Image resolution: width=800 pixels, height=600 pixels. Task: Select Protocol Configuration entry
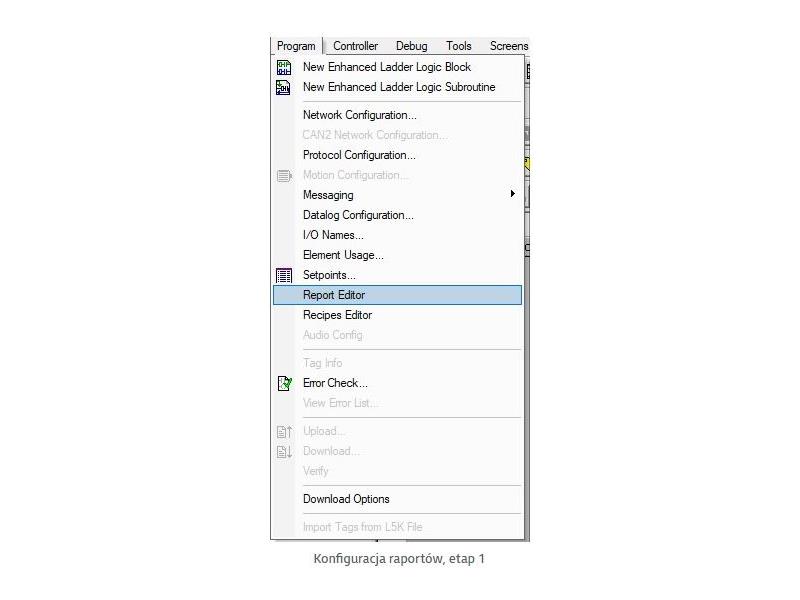click(397, 155)
